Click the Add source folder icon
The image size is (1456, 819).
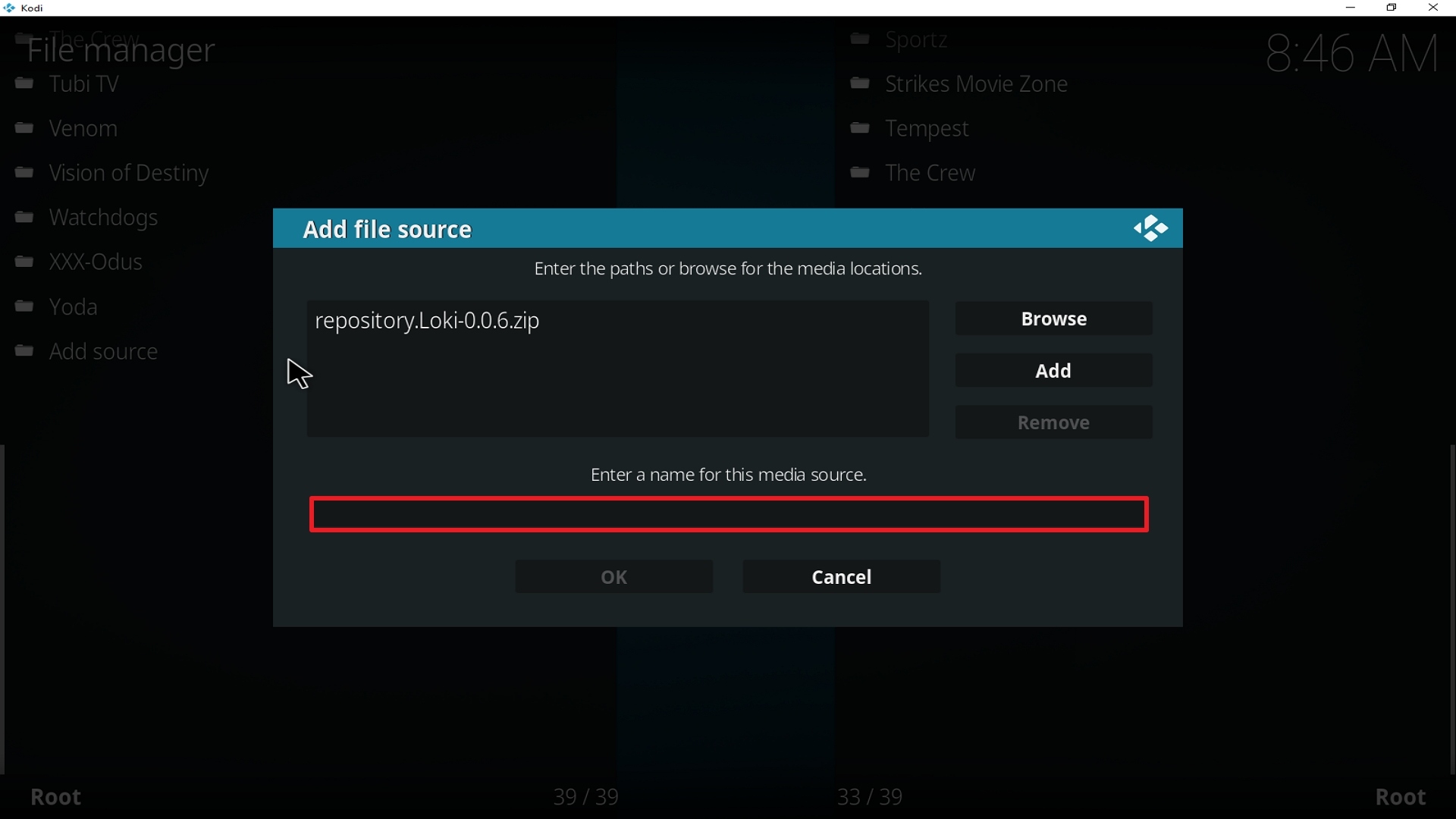pos(25,352)
